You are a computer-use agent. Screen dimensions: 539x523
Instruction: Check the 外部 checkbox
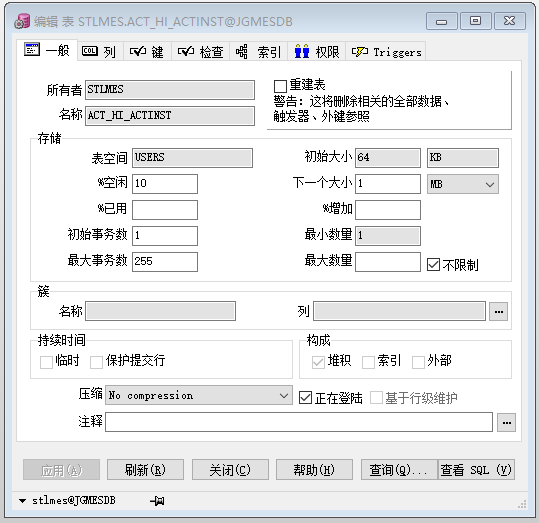(418, 362)
